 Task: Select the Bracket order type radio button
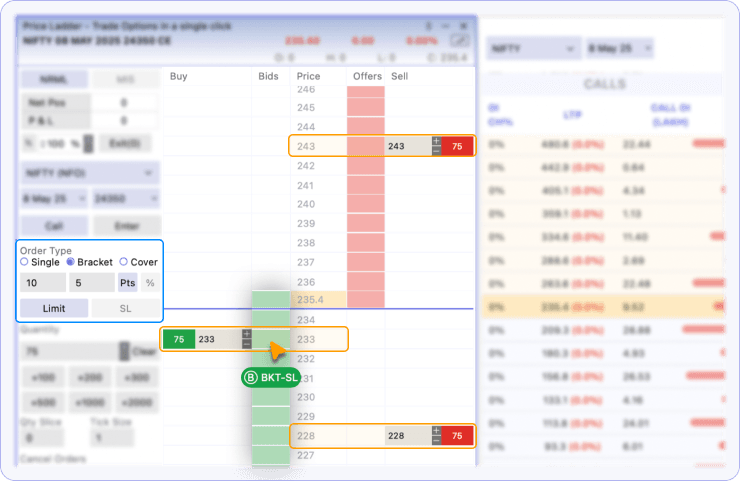point(70,262)
